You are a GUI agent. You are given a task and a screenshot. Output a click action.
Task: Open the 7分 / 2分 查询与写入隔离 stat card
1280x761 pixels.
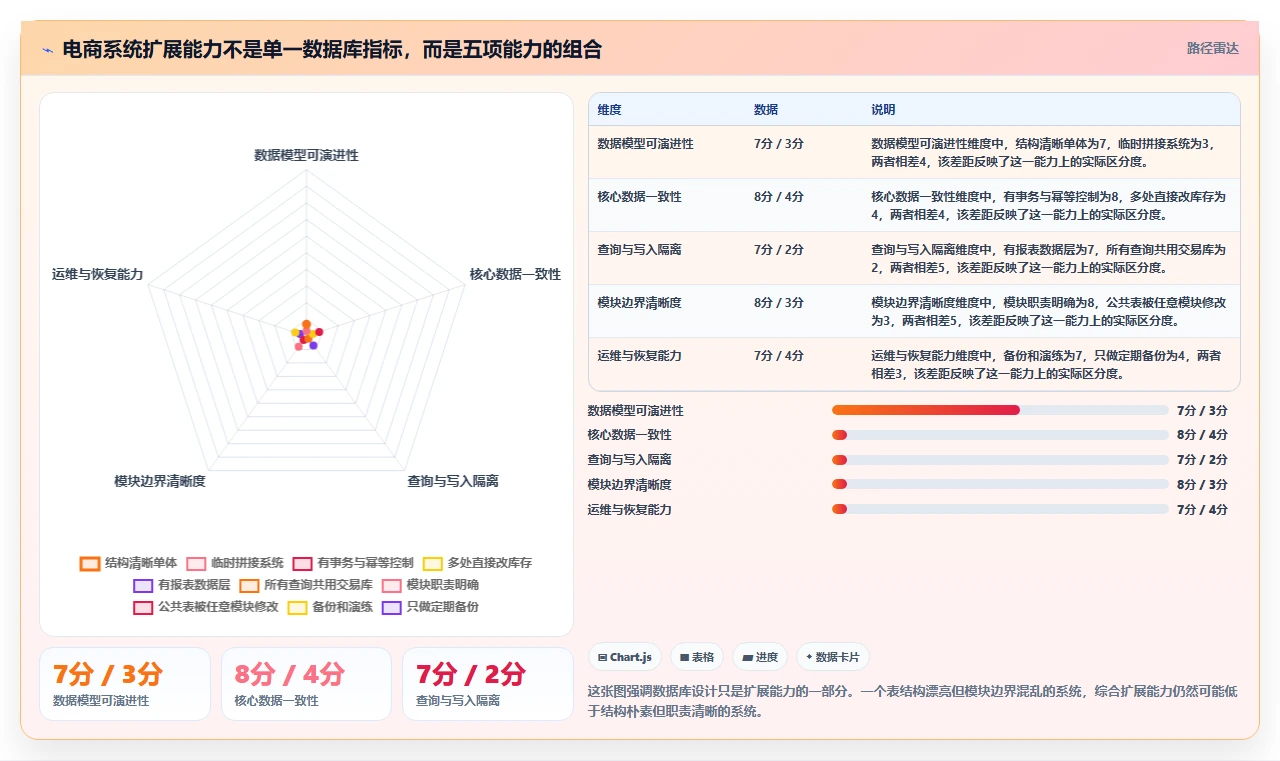(488, 684)
